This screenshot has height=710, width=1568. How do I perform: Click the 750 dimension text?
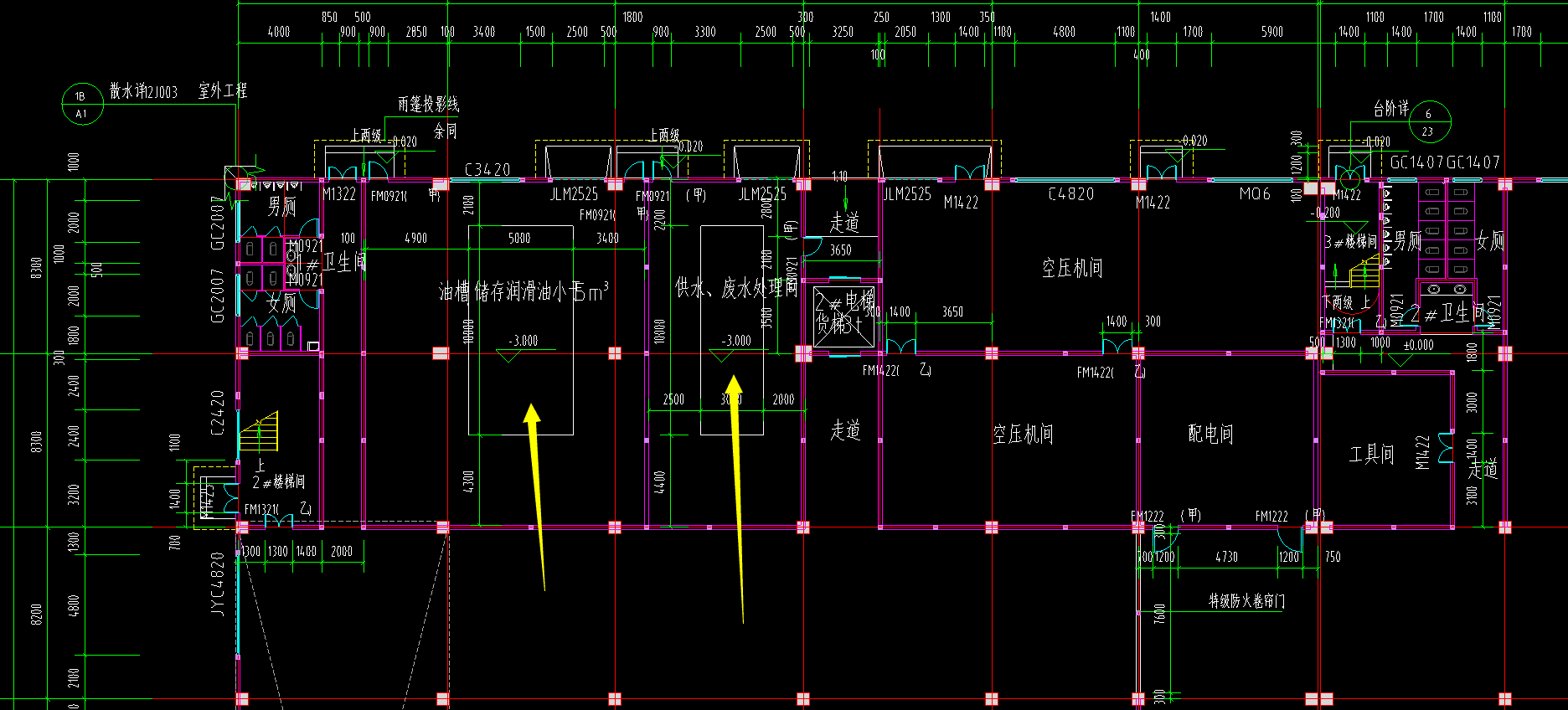tap(1333, 557)
